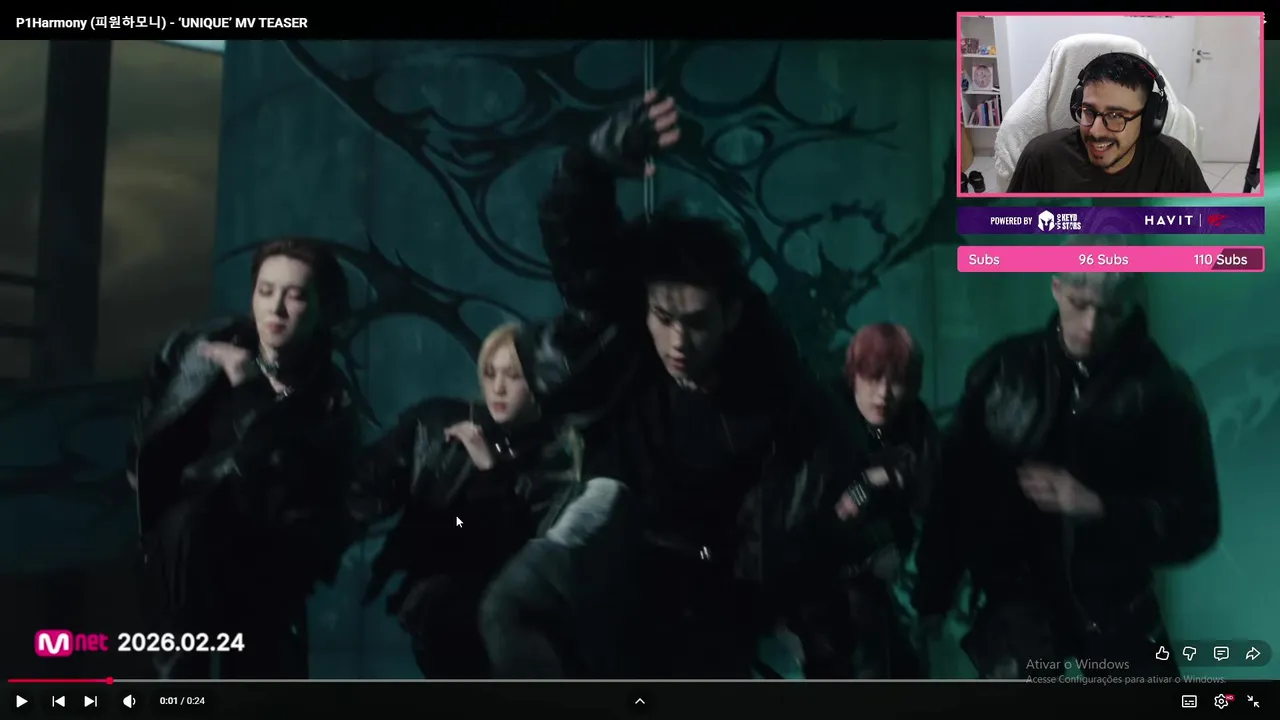Click the webcam overlay of the streamer
This screenshot has width=1280, height=720.
tap(1110, 104)
